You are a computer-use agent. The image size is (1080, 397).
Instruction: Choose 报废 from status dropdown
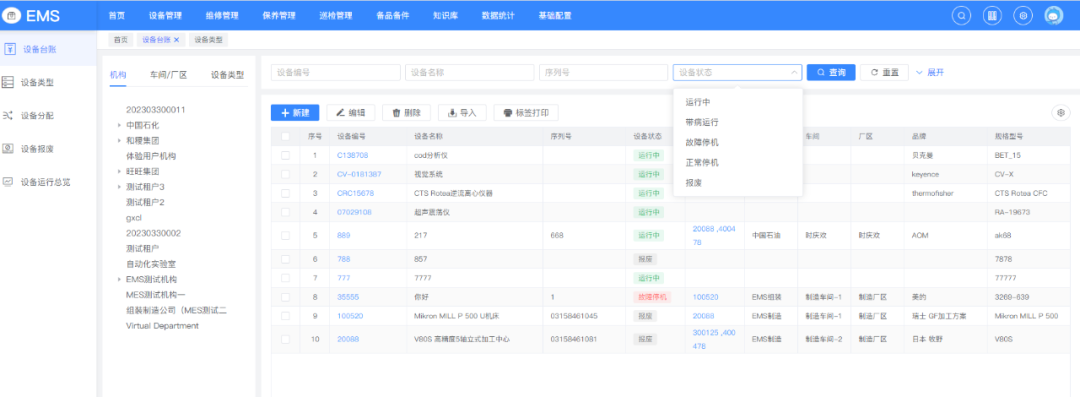pyautogui.click(x=738, y=183)
